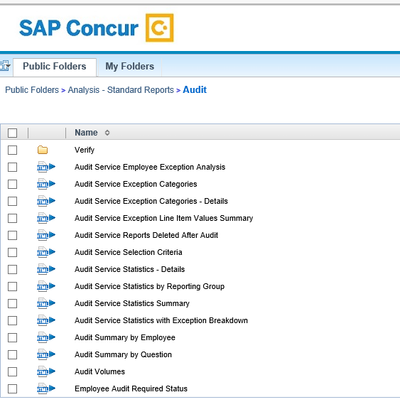The width and height of the screenshot is (400, 399).
Task: Switch to the My Folders tab
Action: click(130, 66)
